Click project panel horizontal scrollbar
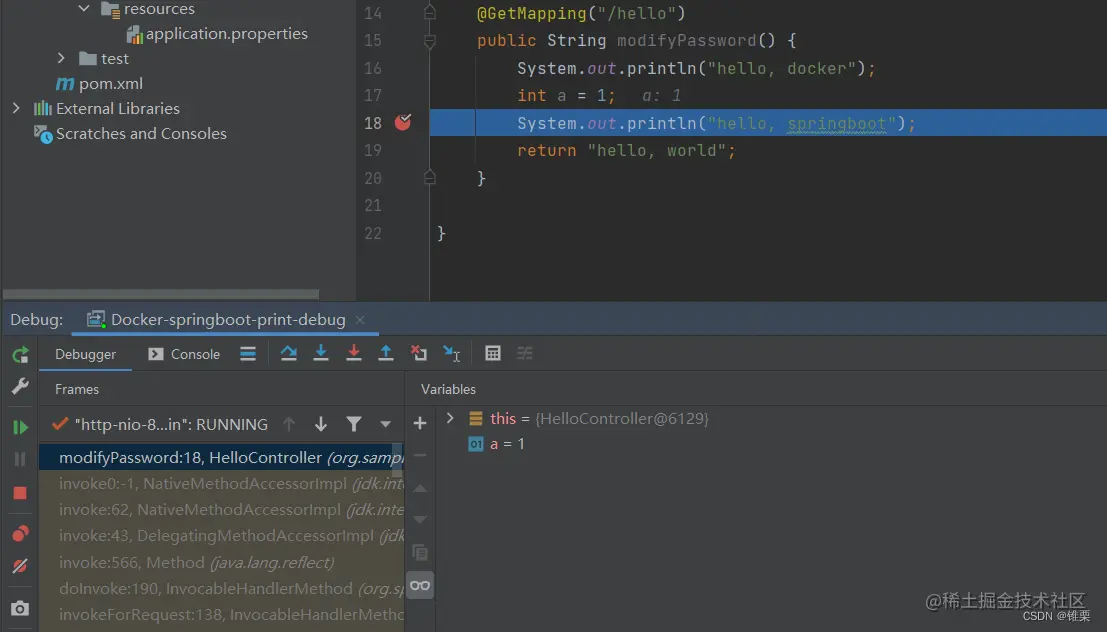 161,294
